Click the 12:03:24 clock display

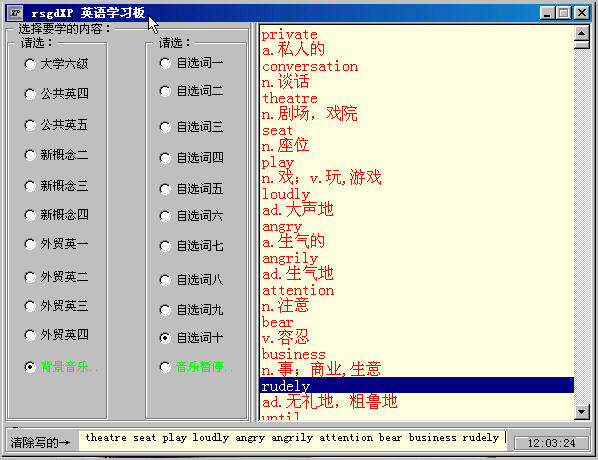(x=551, y=443)
